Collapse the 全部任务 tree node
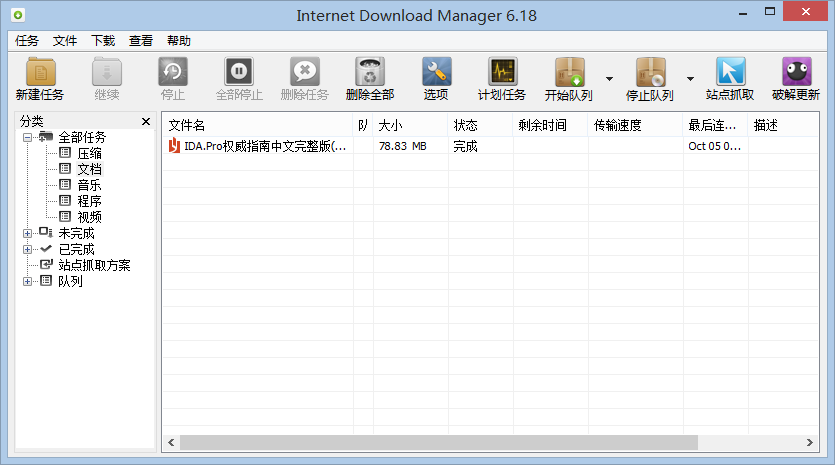Image resolution: width=835 pixels, height=465 pixels. click(x=27, y=137)
